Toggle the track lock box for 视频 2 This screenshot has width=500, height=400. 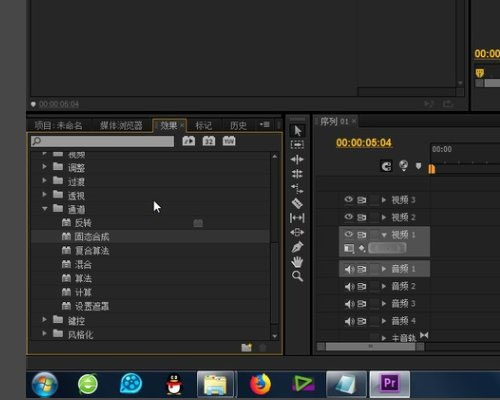[375, 217]
